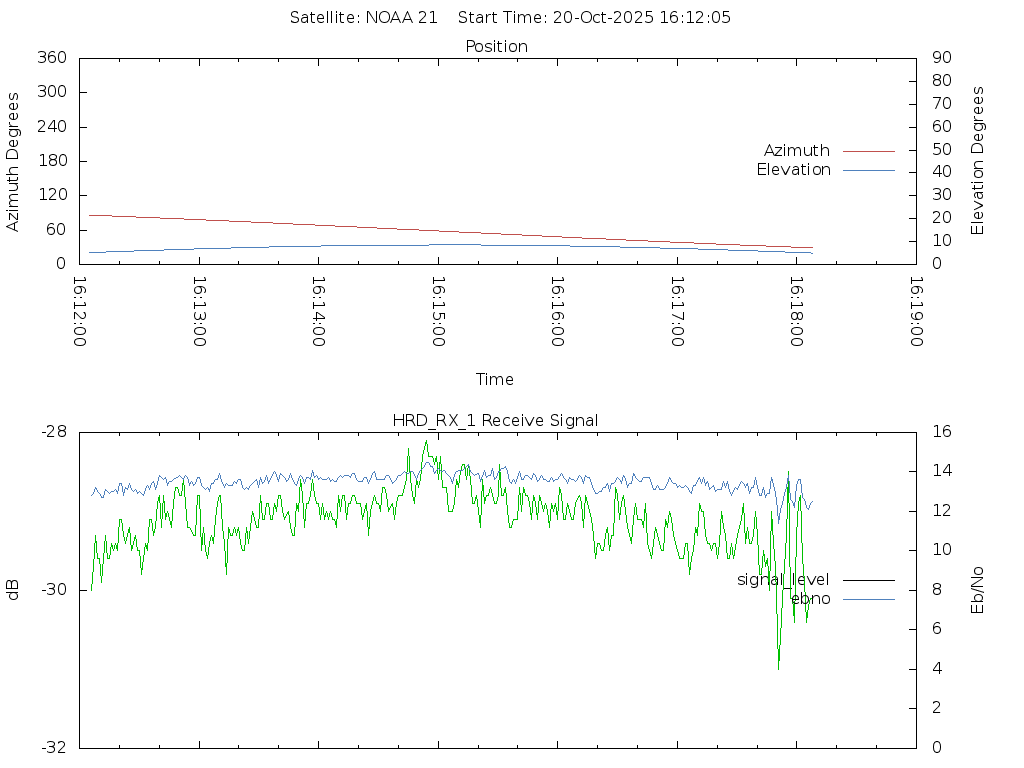Click the Position chart title
The height and width of the screenshot is (768, 1024).
496,47
